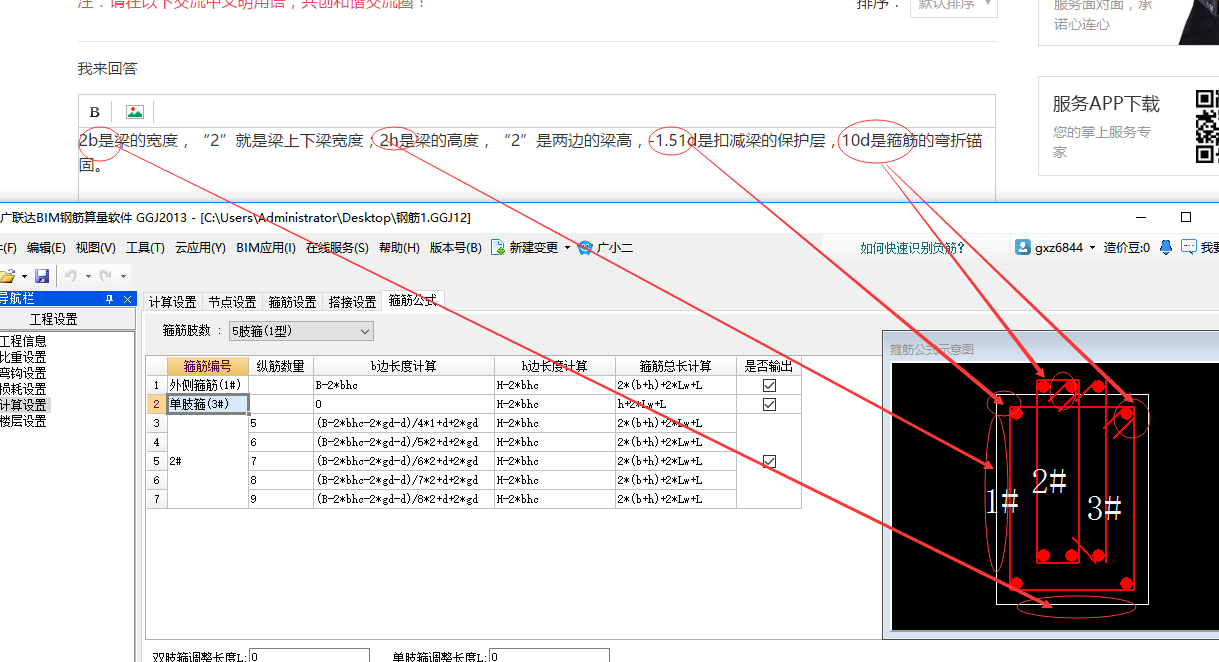Open the 广小二 assistant icon
This screenshot has height=662, width=1219.
(585, 247)
